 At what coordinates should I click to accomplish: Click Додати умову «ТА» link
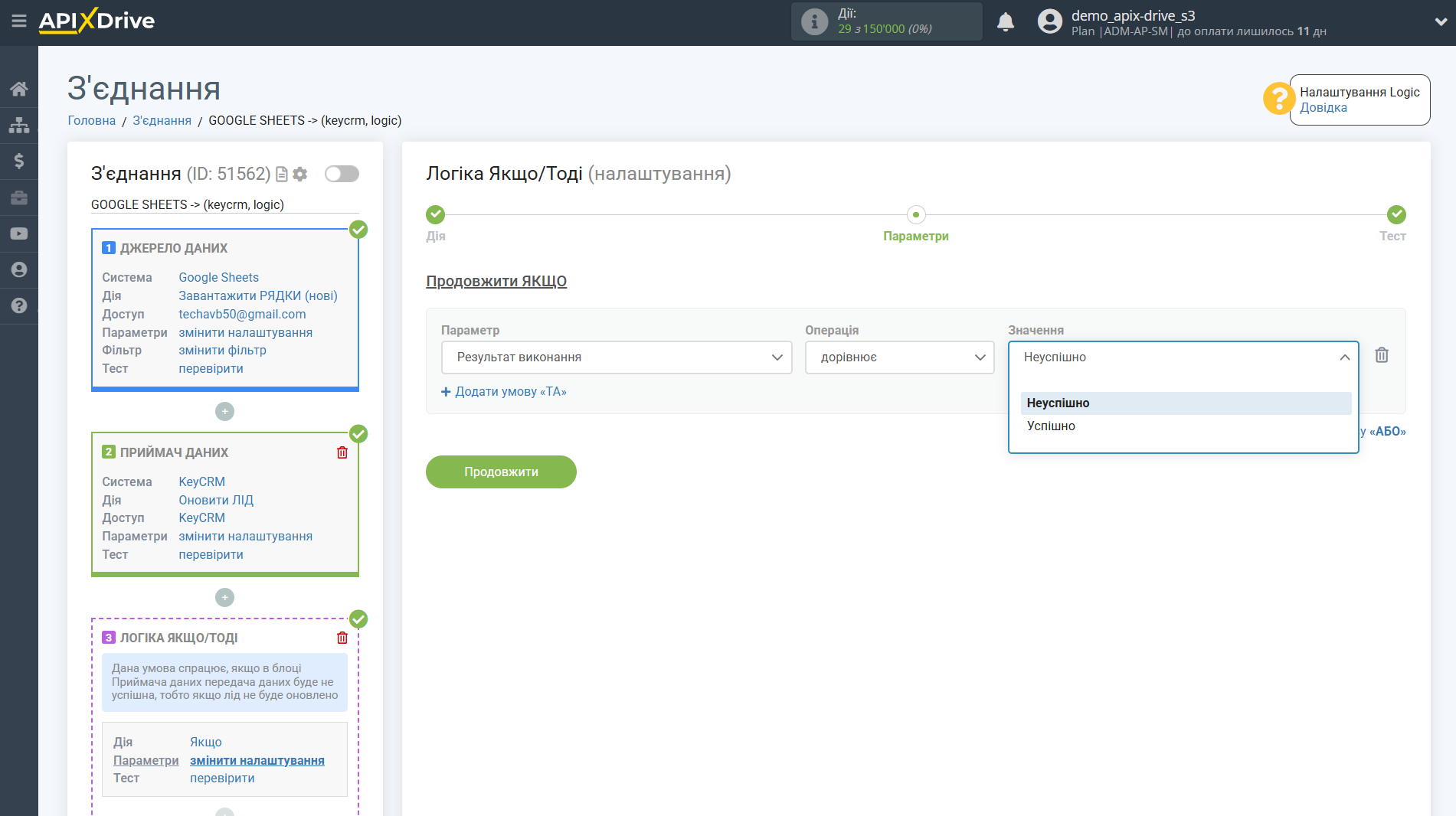click(504, 391)
